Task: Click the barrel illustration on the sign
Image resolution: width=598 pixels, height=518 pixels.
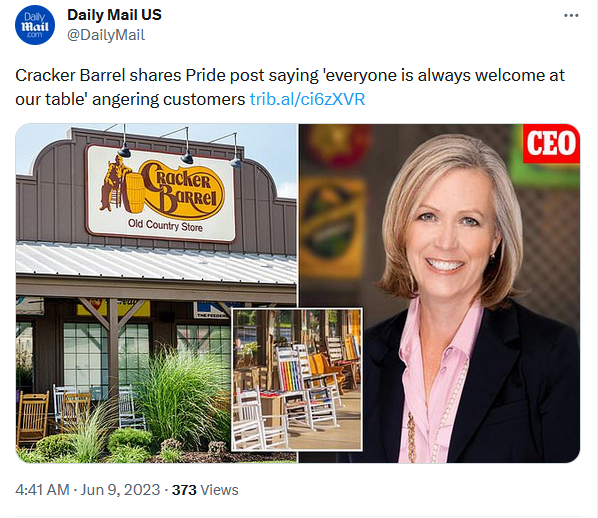Action: 134,193
